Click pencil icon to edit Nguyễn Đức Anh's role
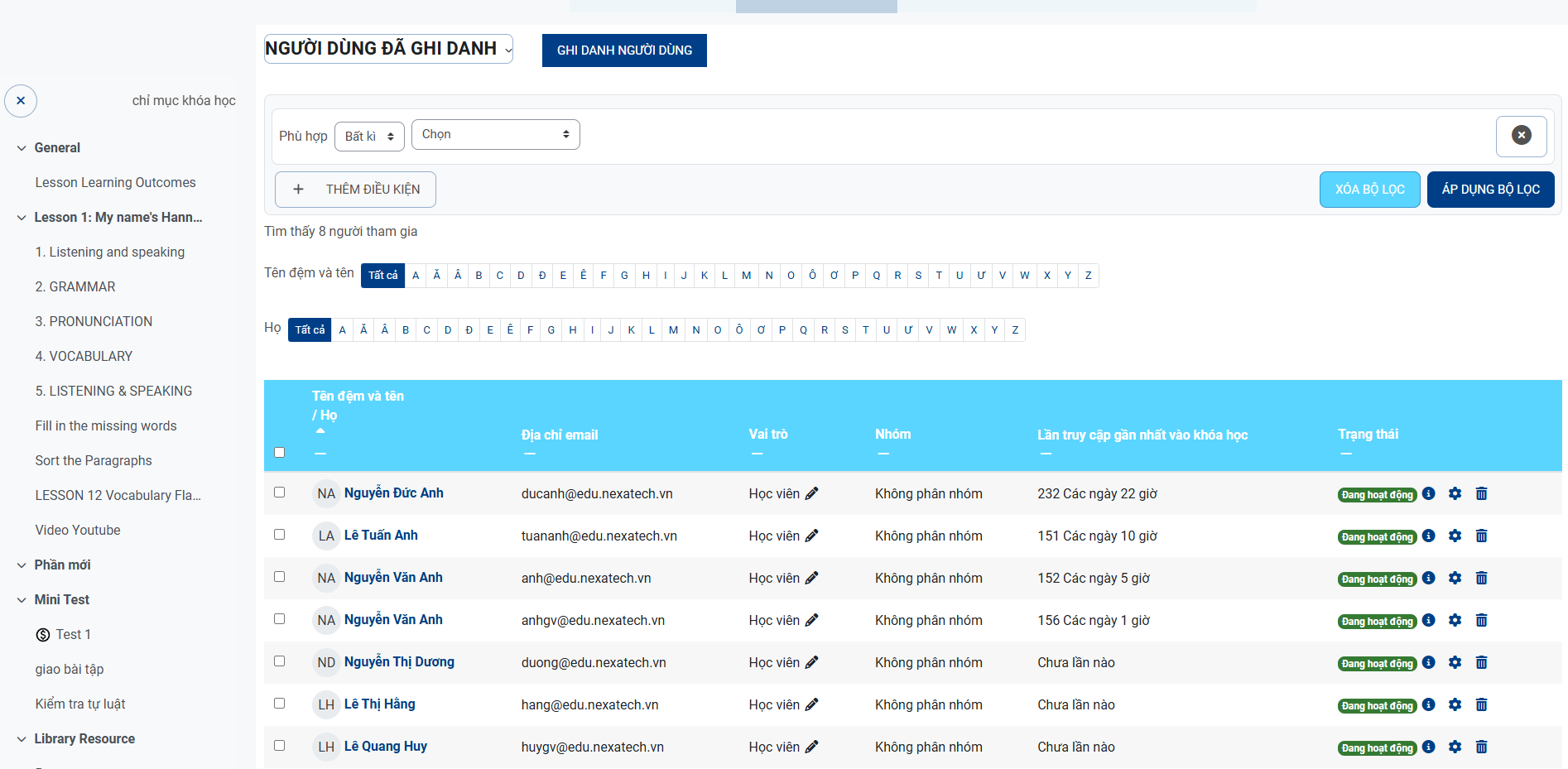1568x769 pixels. [811, 493]
